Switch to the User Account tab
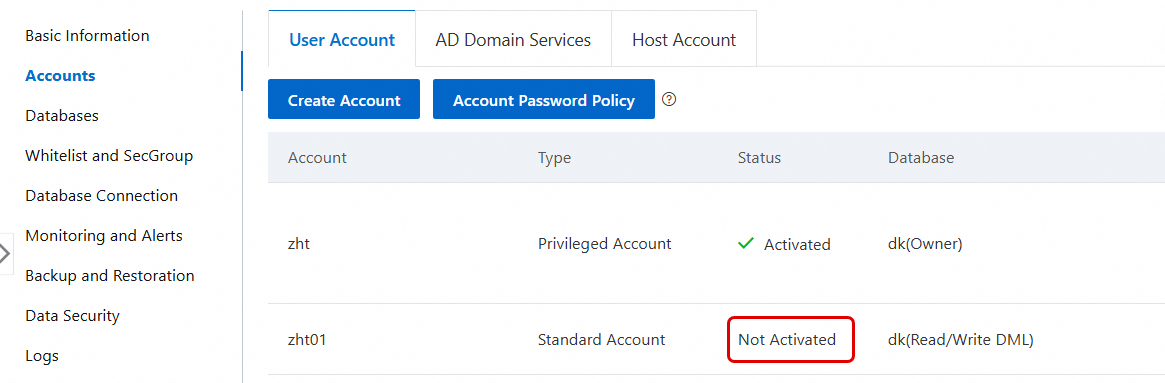This screenshot has width=1165, height=383. (342, 39)
